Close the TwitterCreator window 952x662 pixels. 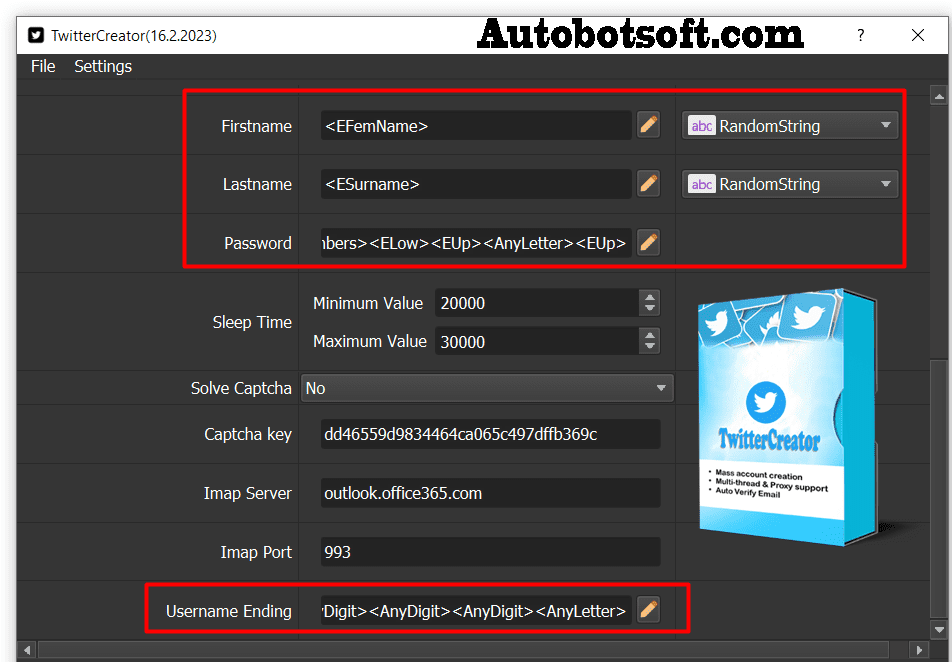coord(918,35)
